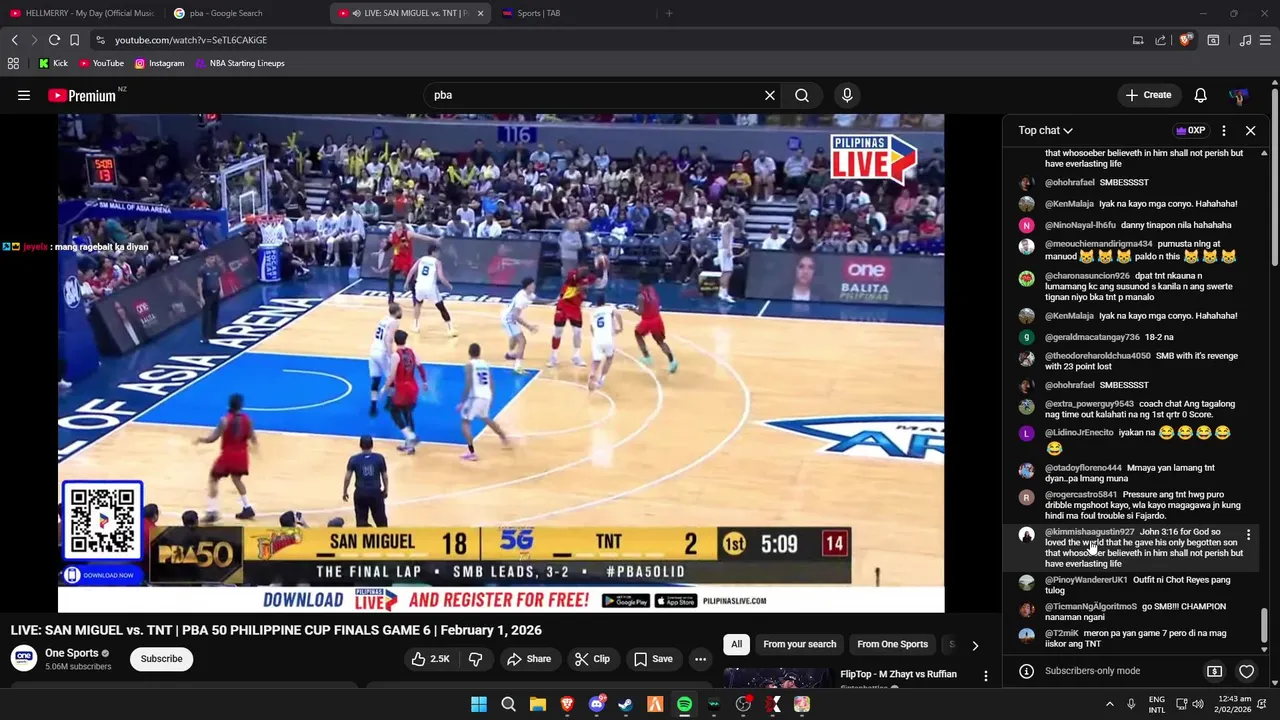Show more filter chips with arrow
Screen dimensions: 1280x720
[x=975, y=645]
